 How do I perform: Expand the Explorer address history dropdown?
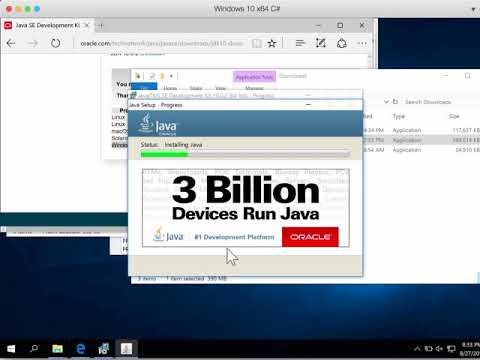[386, 102]
